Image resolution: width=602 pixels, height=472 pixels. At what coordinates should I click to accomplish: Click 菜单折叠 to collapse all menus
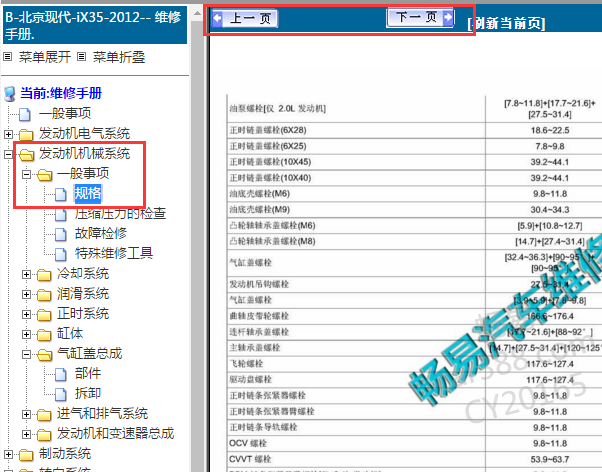point(119,57)
